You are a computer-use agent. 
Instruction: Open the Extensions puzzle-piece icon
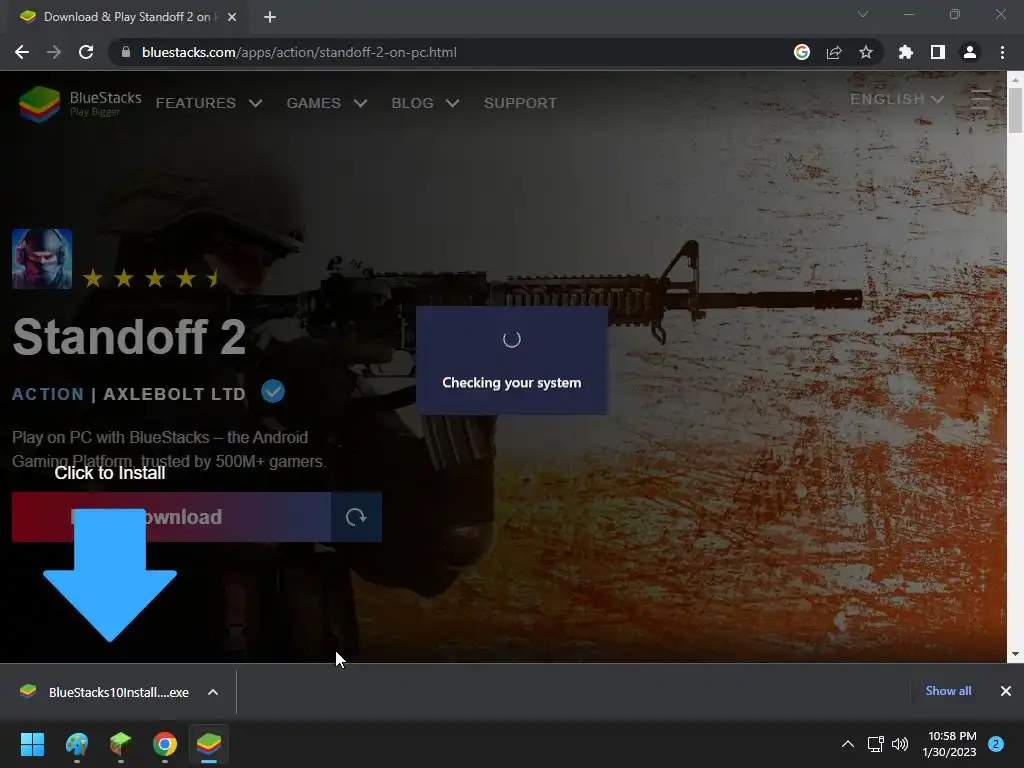[906, 52]
